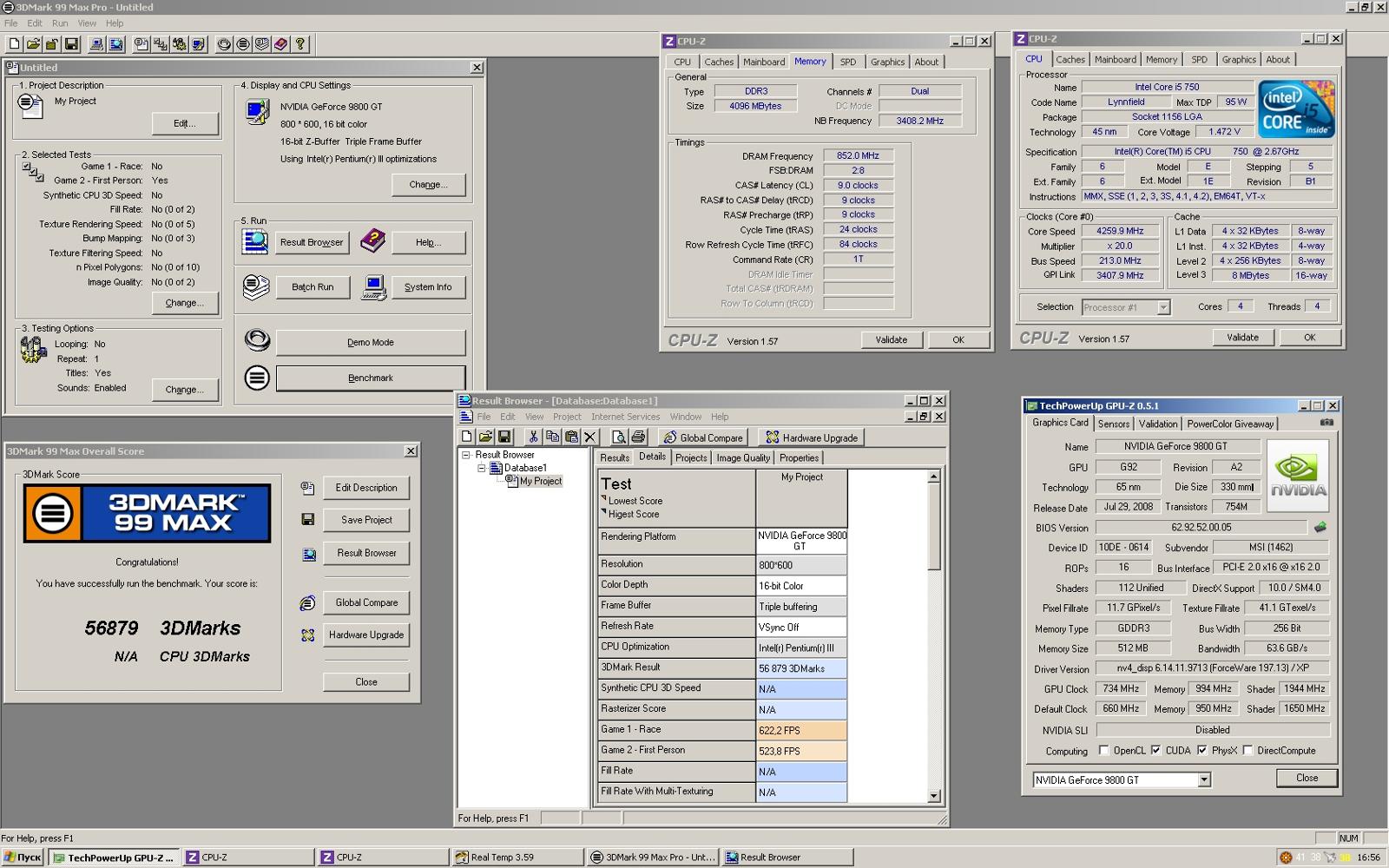The height and width of the screenshot is (868, 1389).
Task: Click the Save floppy icon in 3DMark toolbar
Action: (x=71, y=44)
